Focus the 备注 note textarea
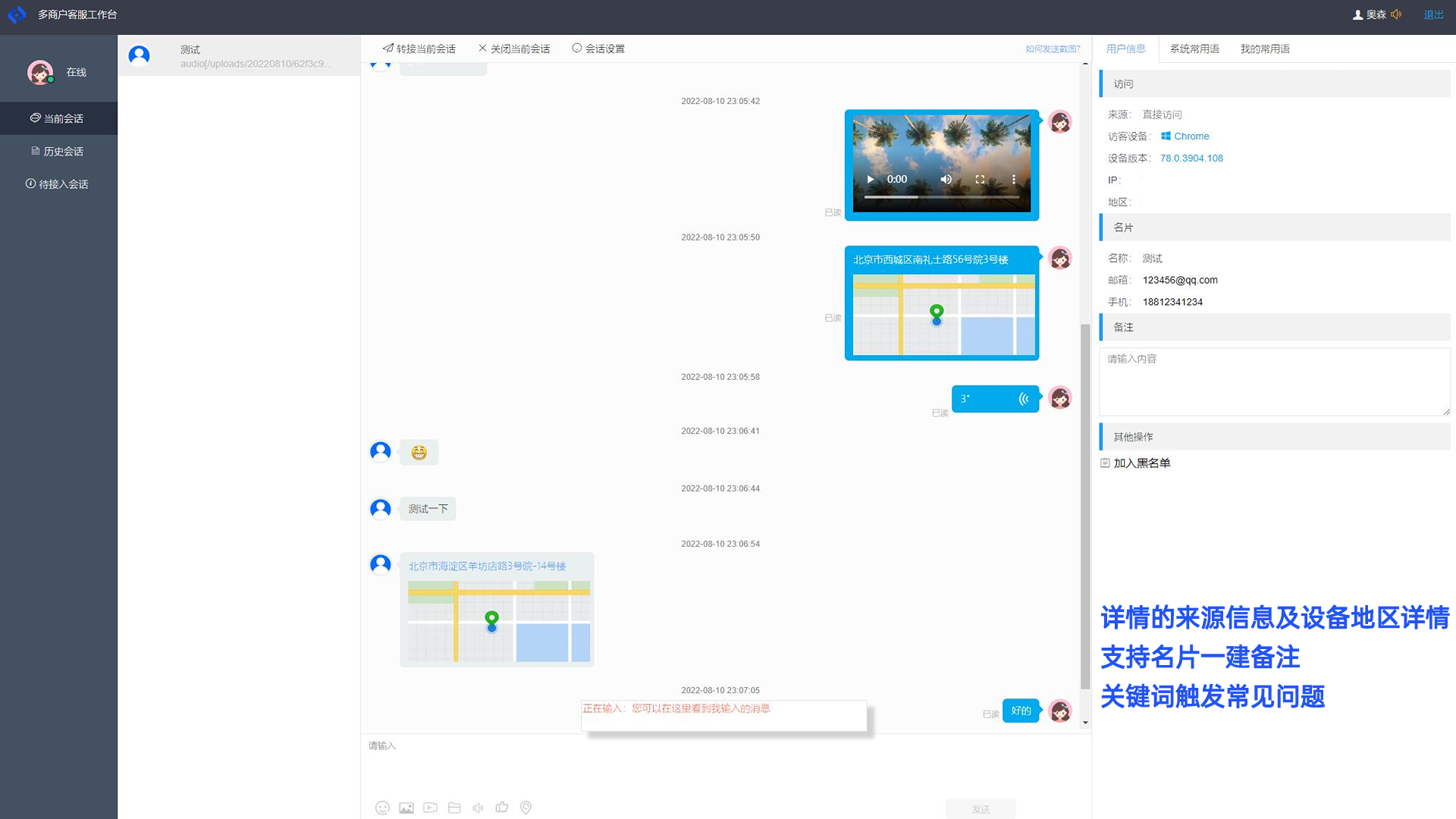 pyautogui.click(x=1275, y=381)
